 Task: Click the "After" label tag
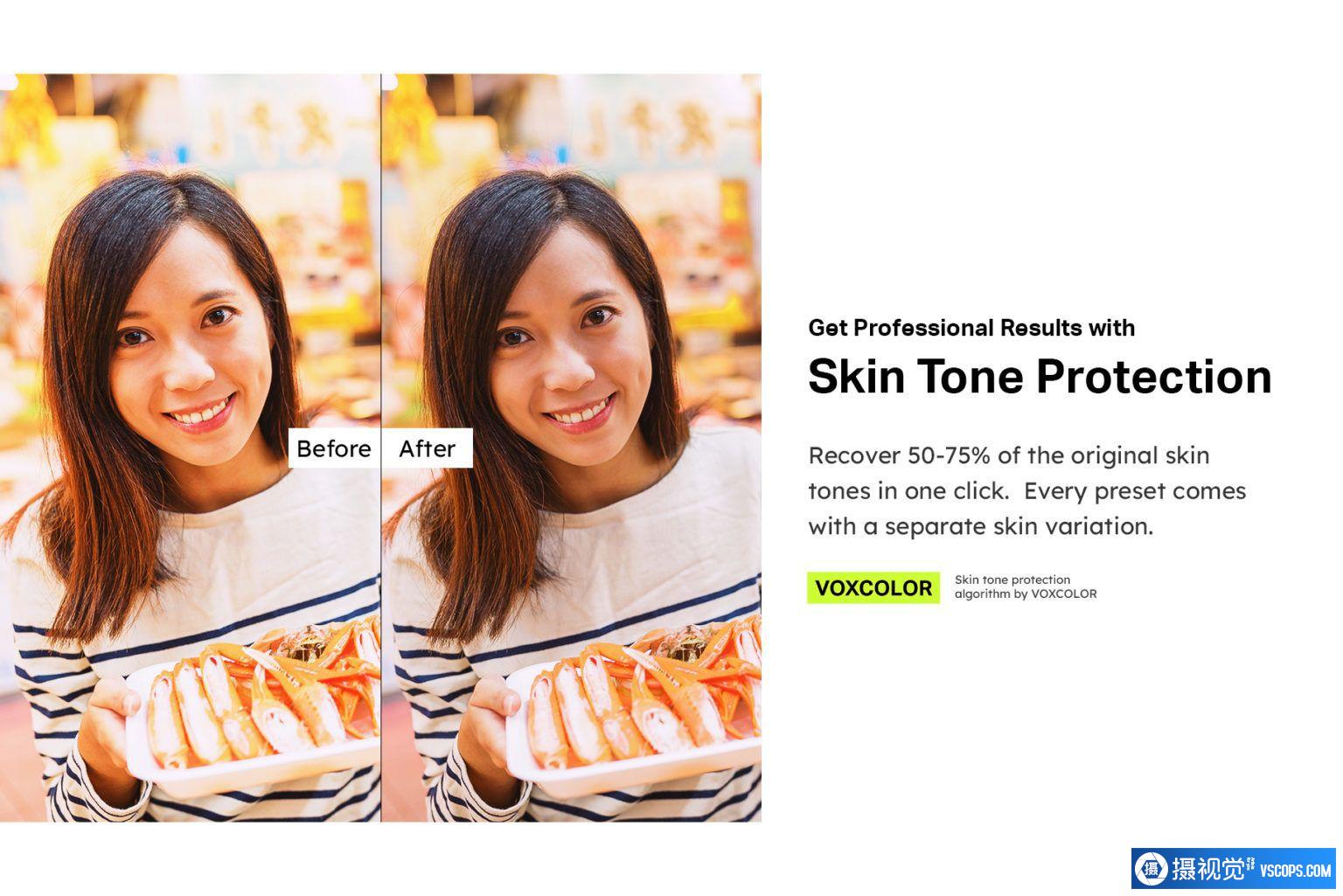tap(428, 448)
